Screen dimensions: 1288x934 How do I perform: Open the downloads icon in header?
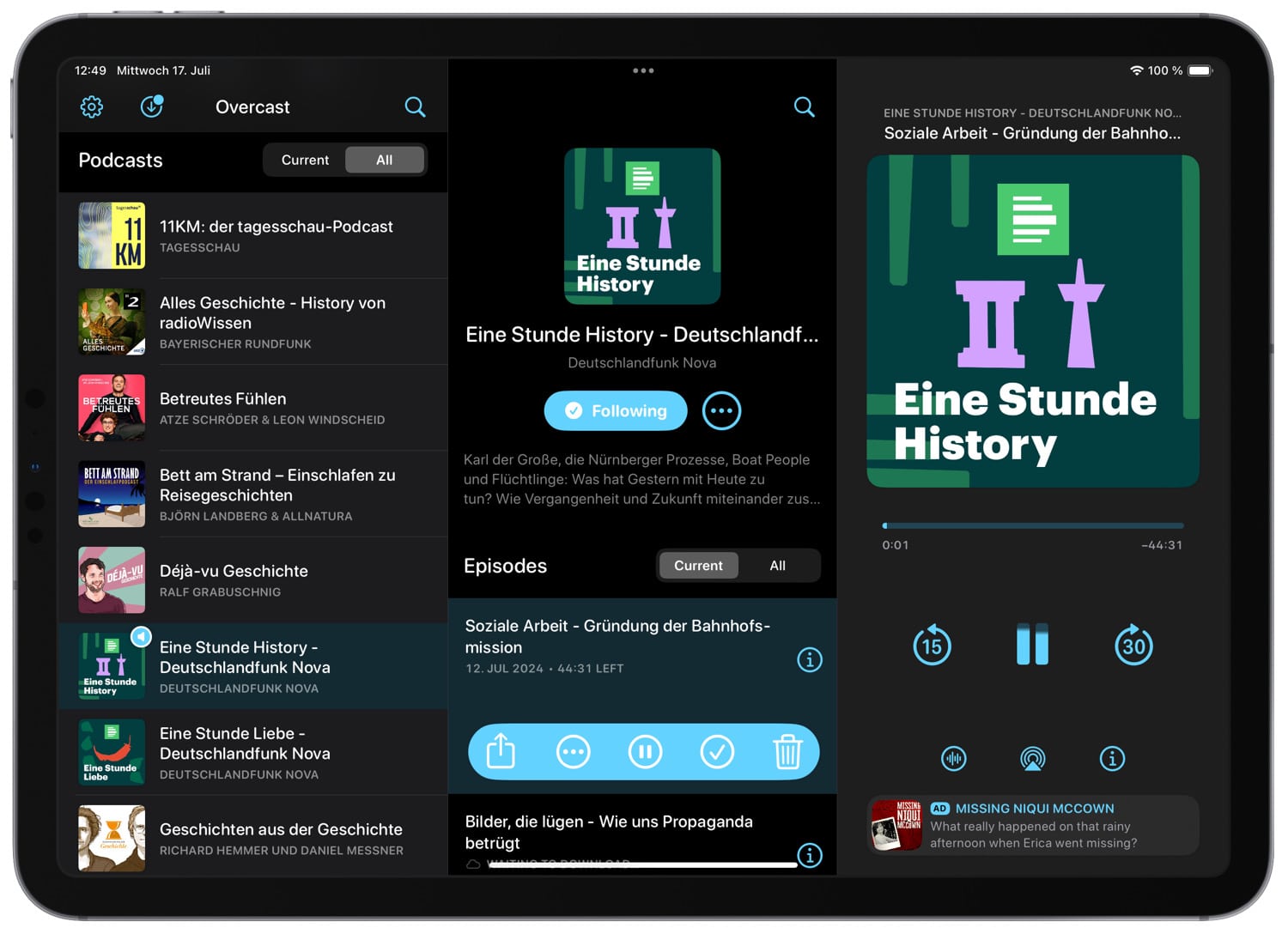[x=152, y=106]
